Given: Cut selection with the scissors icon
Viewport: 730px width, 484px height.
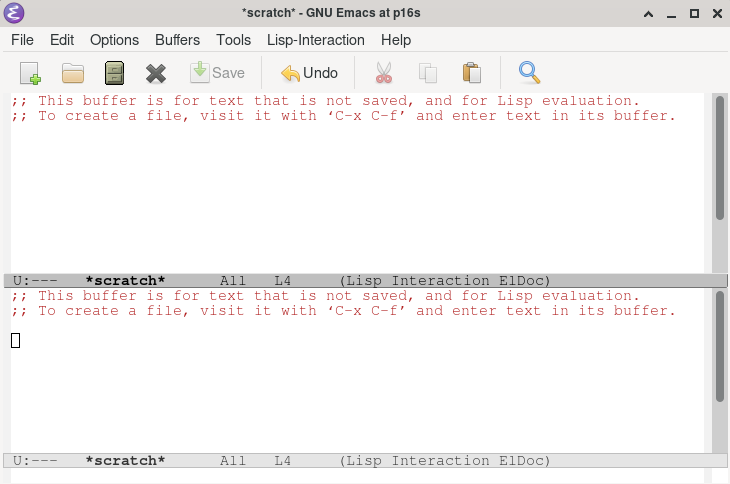Looking at the screenshot, I should (x=384, y=73).
